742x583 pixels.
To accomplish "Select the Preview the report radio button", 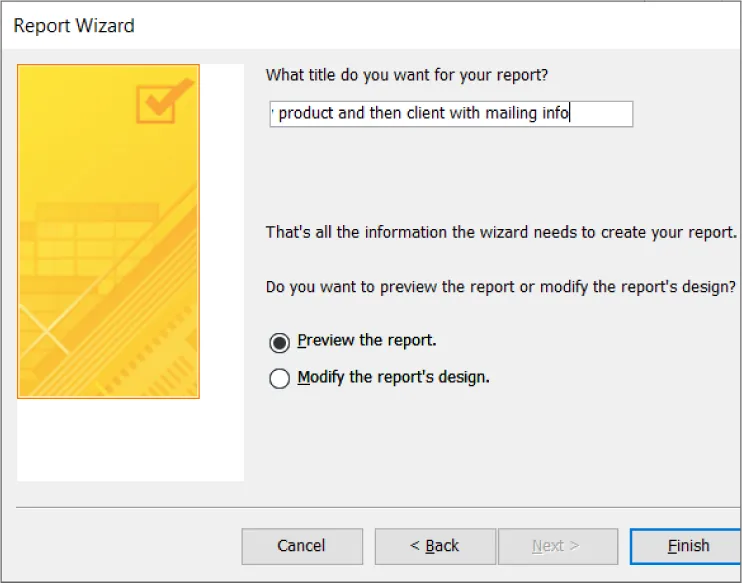I will [x=280, y=342].
